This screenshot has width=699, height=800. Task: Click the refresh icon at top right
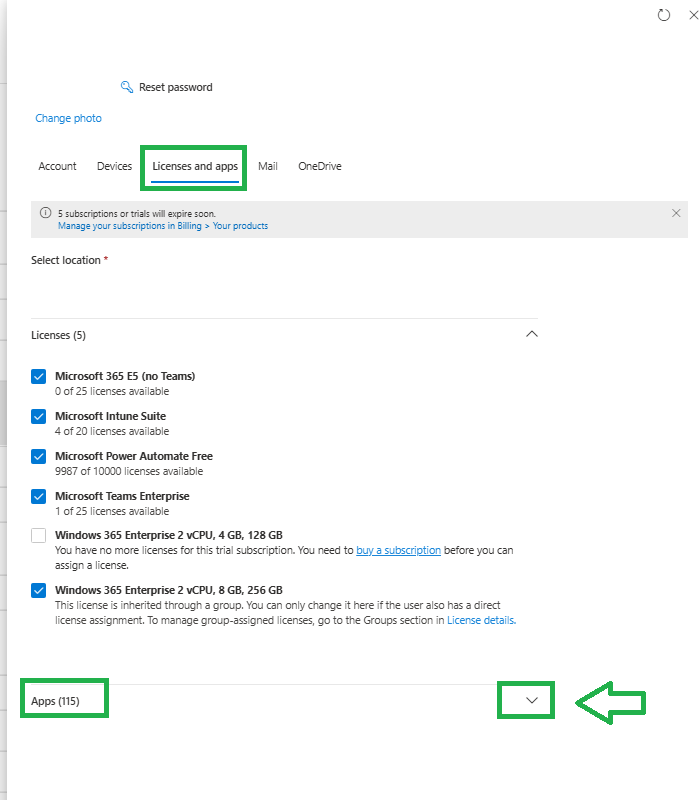click(x=664, y=15)
